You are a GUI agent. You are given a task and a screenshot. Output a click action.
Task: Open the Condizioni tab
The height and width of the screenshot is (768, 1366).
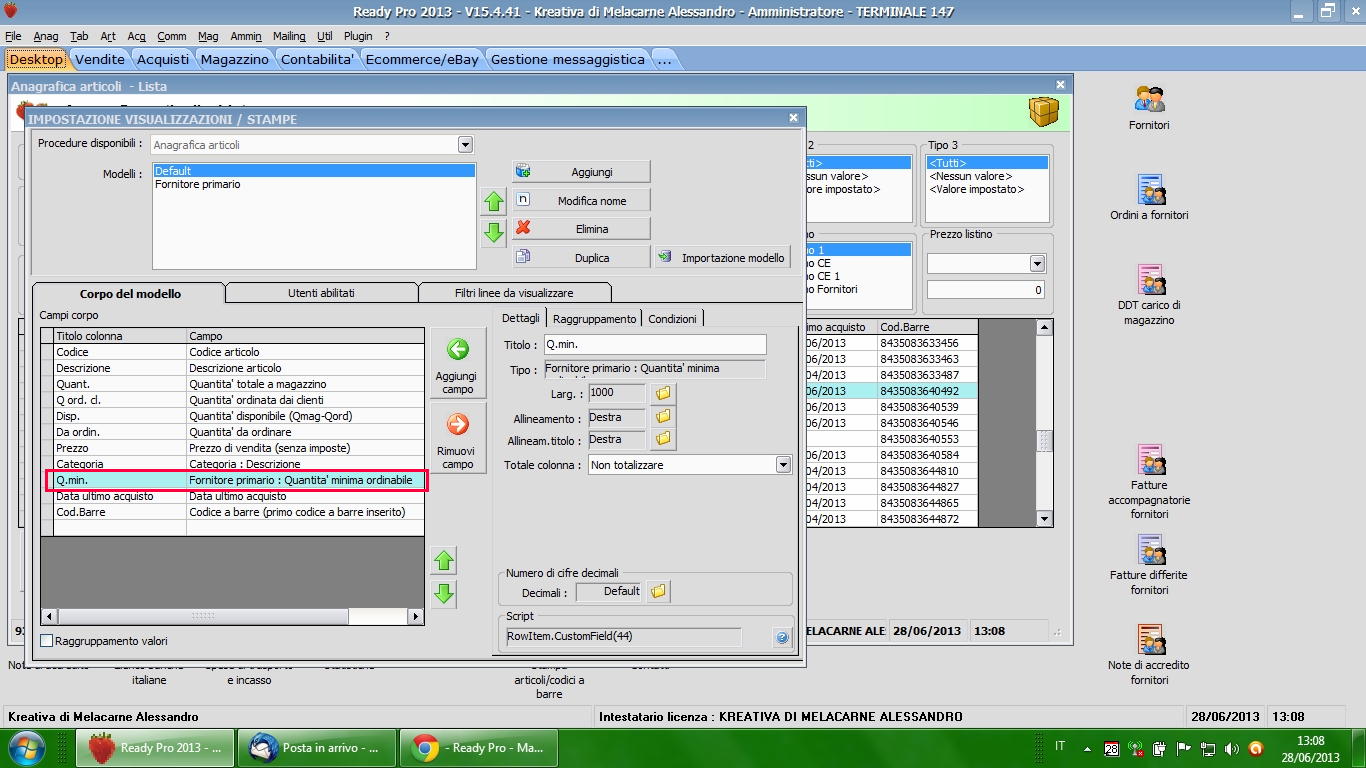point(672,318)
